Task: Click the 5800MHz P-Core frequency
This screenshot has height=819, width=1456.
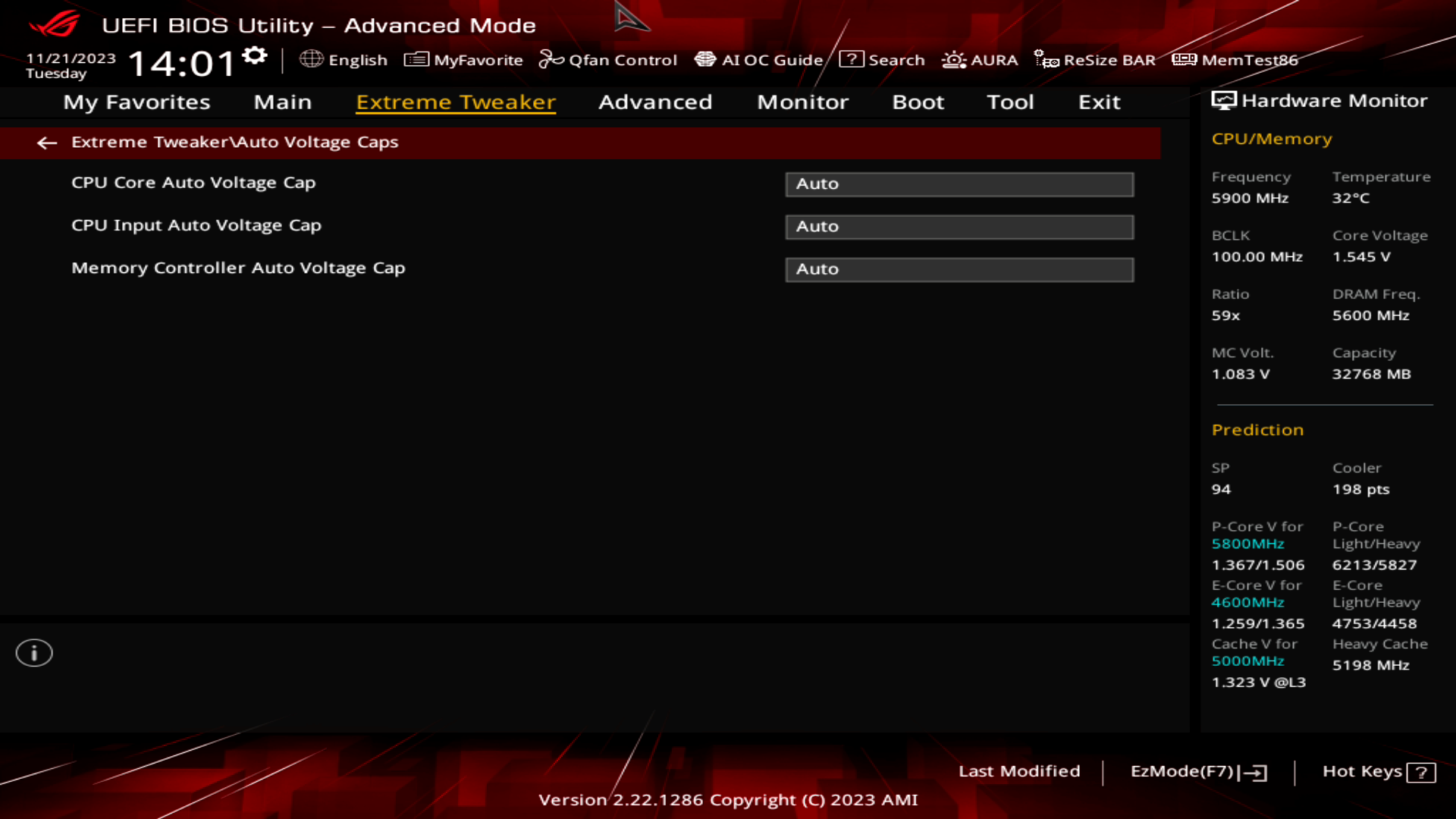Action: pos(1247,544)
